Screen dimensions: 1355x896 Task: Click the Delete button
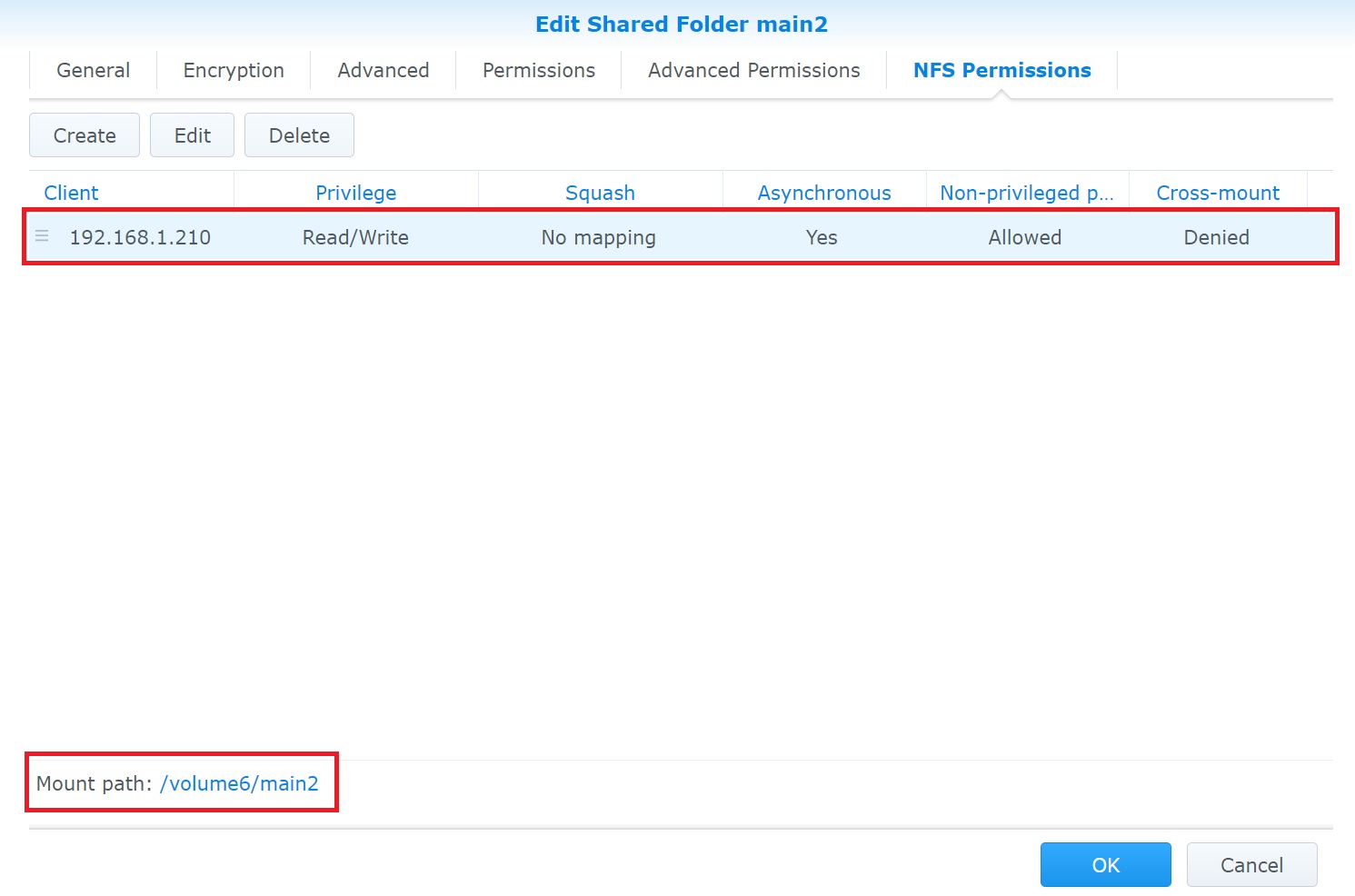(x=299, y=135)
